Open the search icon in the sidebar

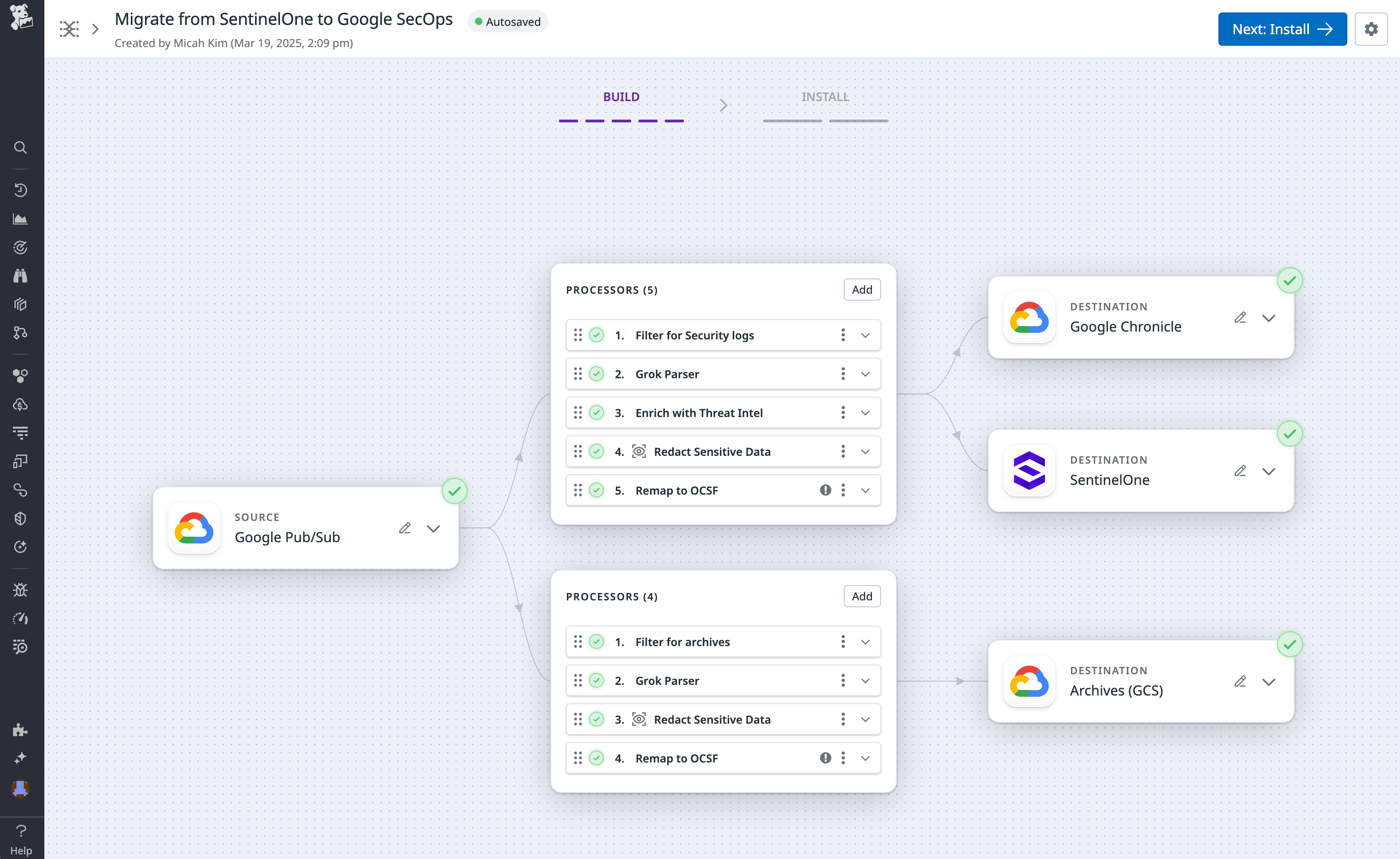pos(21,147)
